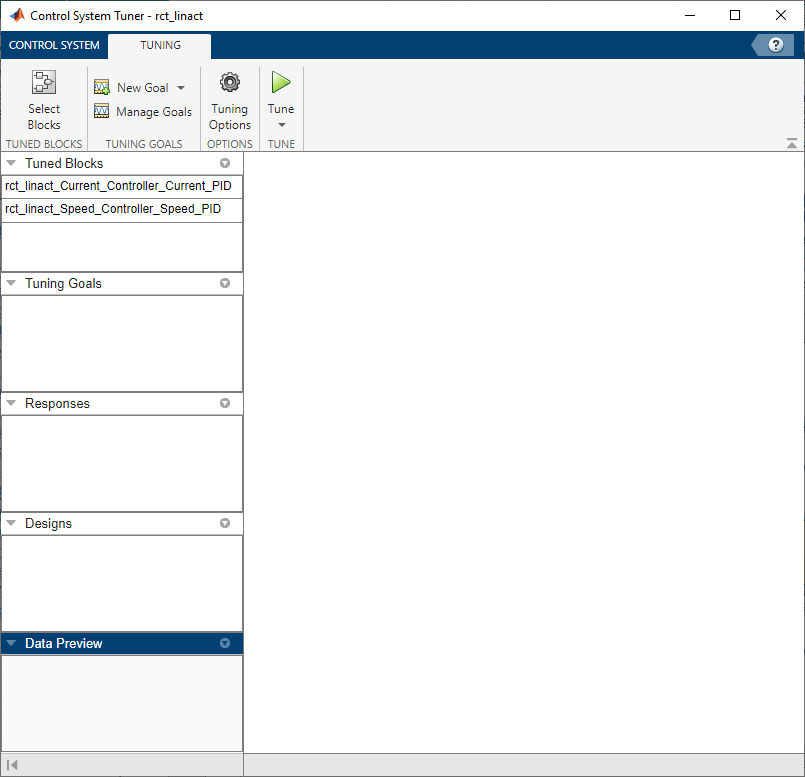The image size is (805, 777).
Task: Open the Manage Goals dialog
Action: pos(143,112)
